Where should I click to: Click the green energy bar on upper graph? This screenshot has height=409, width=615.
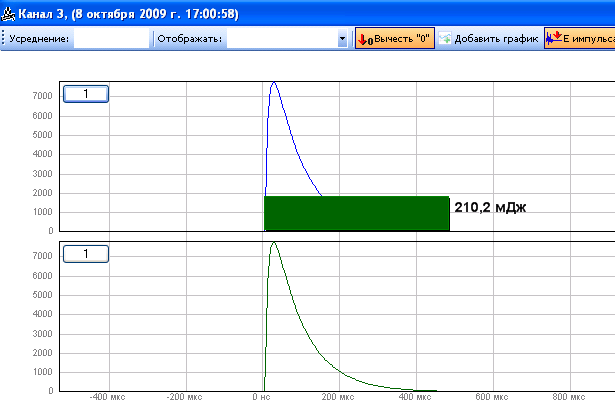click(357, 213)
